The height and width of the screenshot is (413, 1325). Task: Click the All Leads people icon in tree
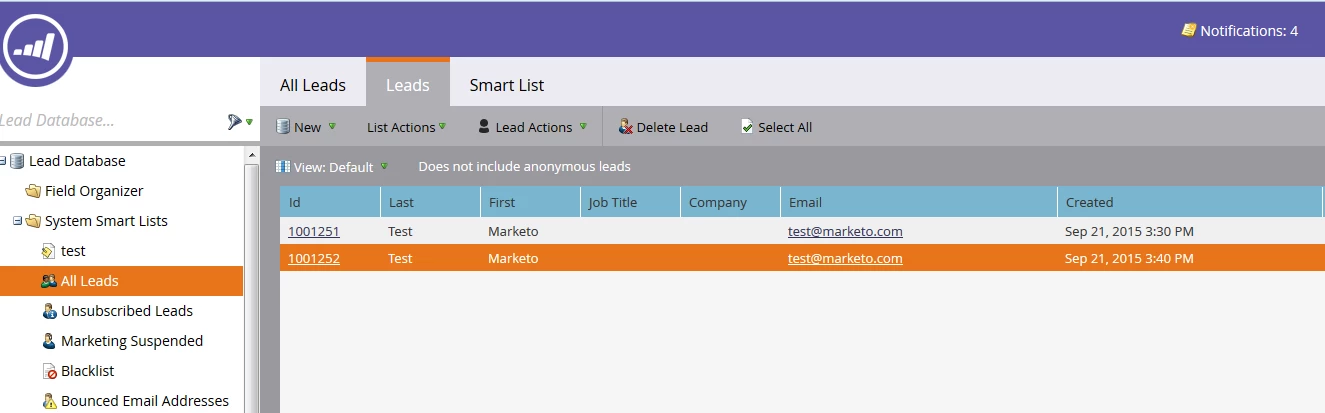(x=49, y=281)
